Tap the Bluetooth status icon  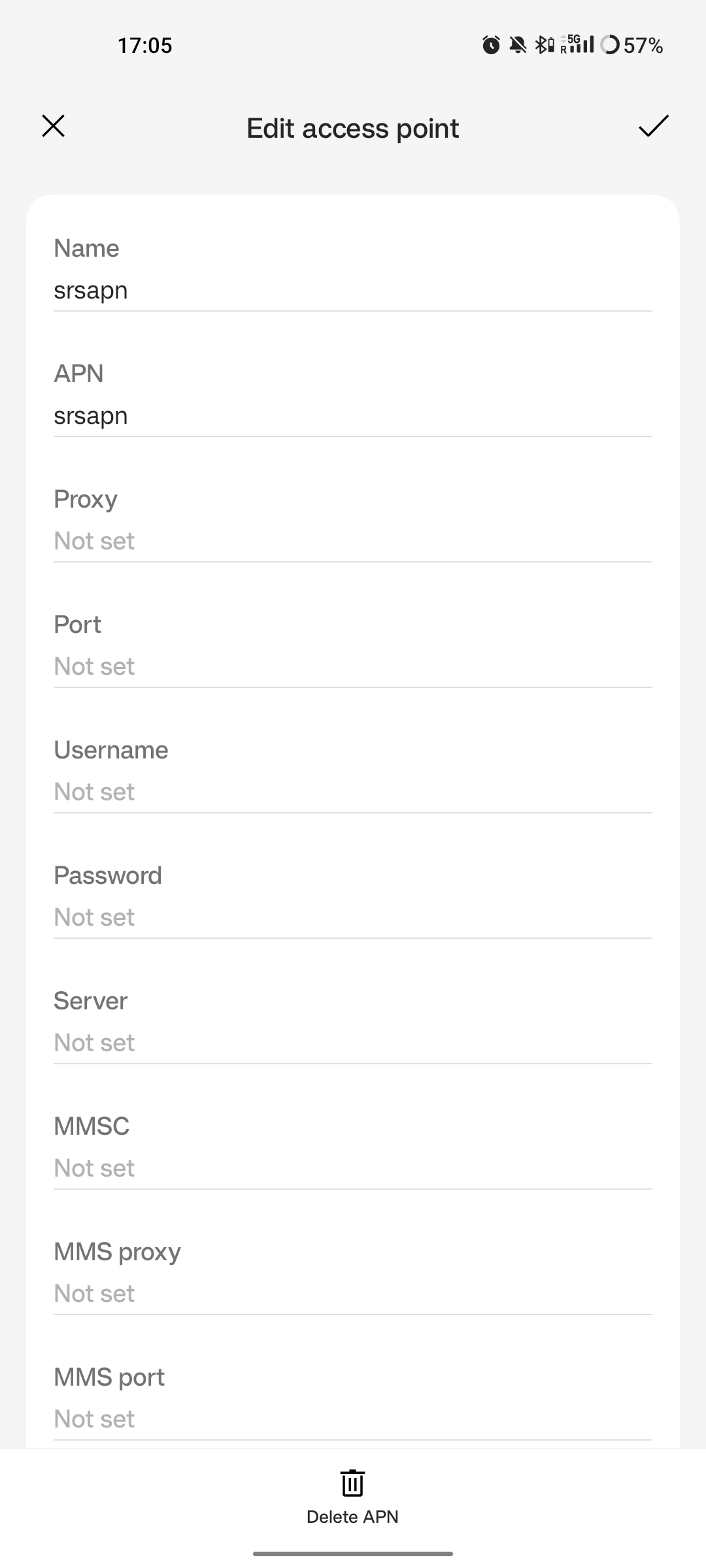pyautogui.click(x=545, y=45)
